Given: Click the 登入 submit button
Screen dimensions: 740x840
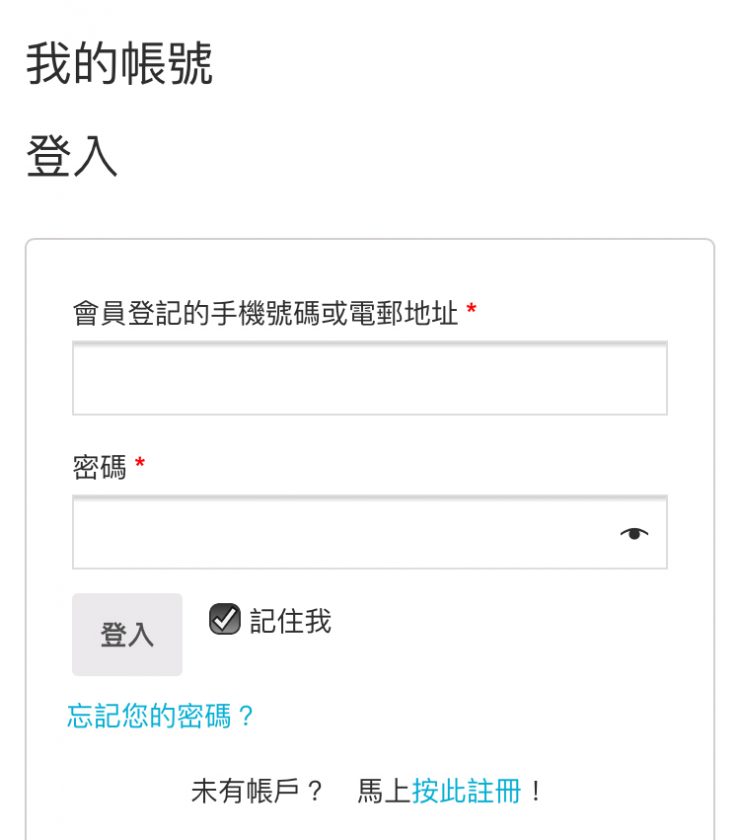Looking at the screenshot, I should coord(127,634).
